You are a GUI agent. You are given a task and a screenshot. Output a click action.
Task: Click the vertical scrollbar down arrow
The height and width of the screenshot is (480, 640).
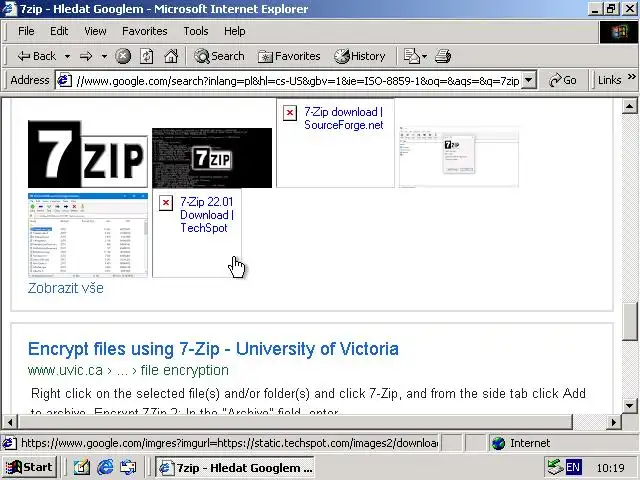629,406
